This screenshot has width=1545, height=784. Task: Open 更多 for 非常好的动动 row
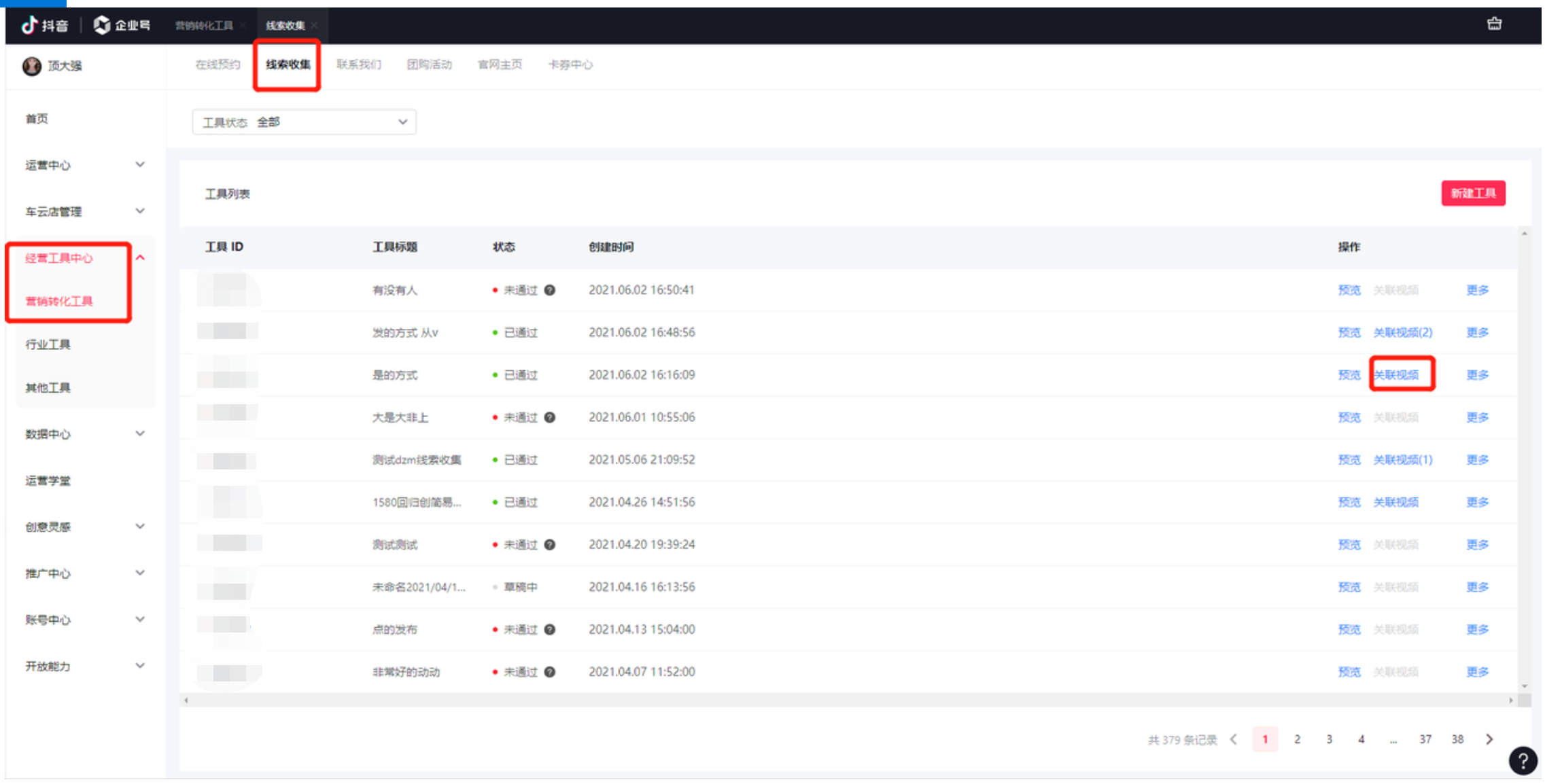(x=1478, y=672)
